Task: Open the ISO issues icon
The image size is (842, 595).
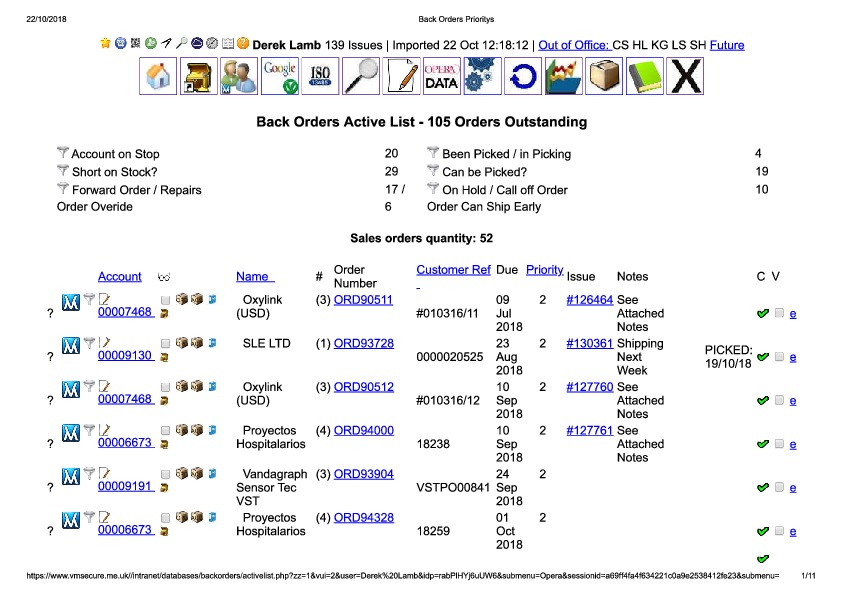Action: (x=320, y=76)
